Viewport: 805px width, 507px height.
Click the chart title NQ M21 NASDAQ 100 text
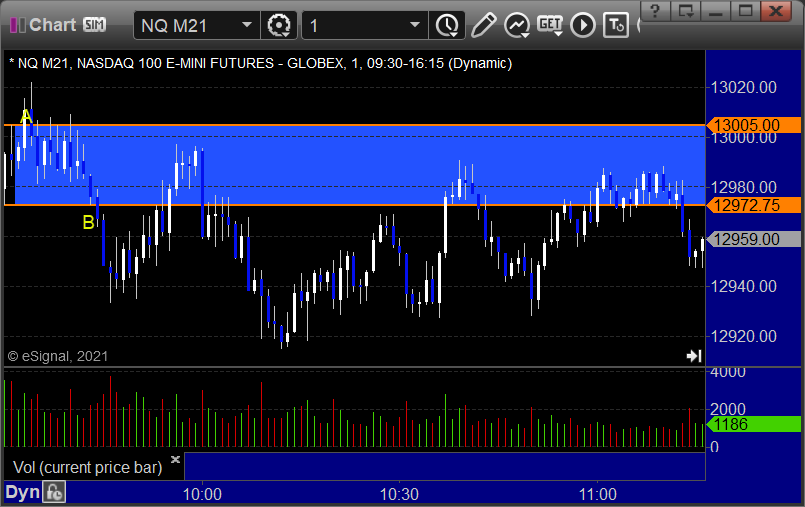coord(261,63)
